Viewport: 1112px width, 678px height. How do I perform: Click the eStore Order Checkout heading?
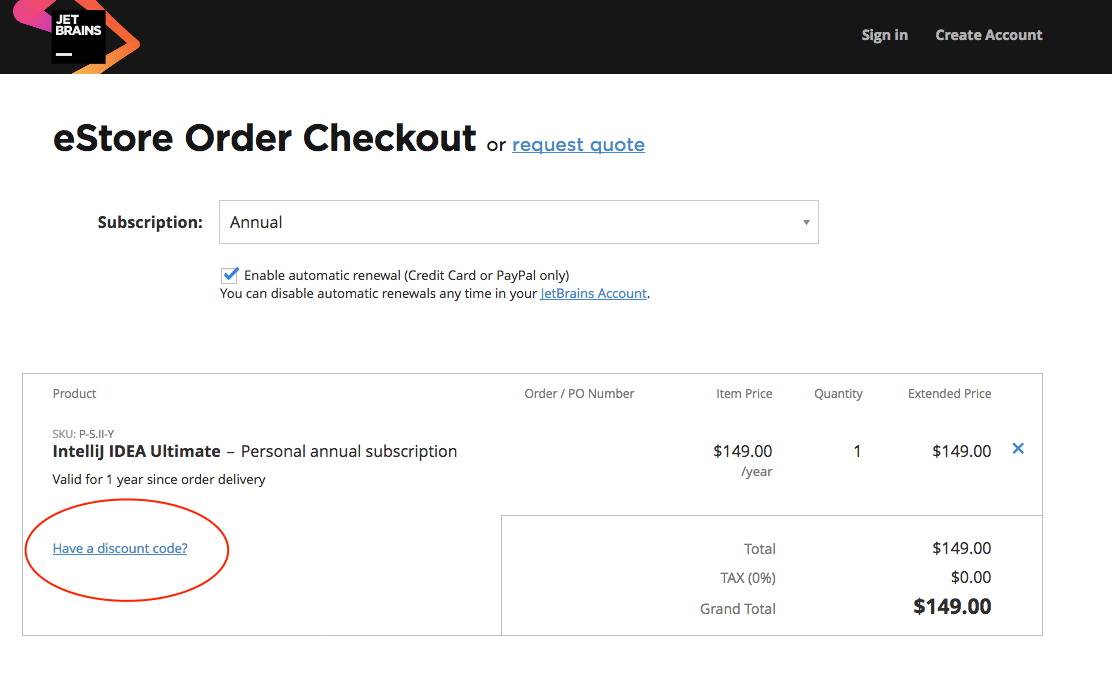265,138
